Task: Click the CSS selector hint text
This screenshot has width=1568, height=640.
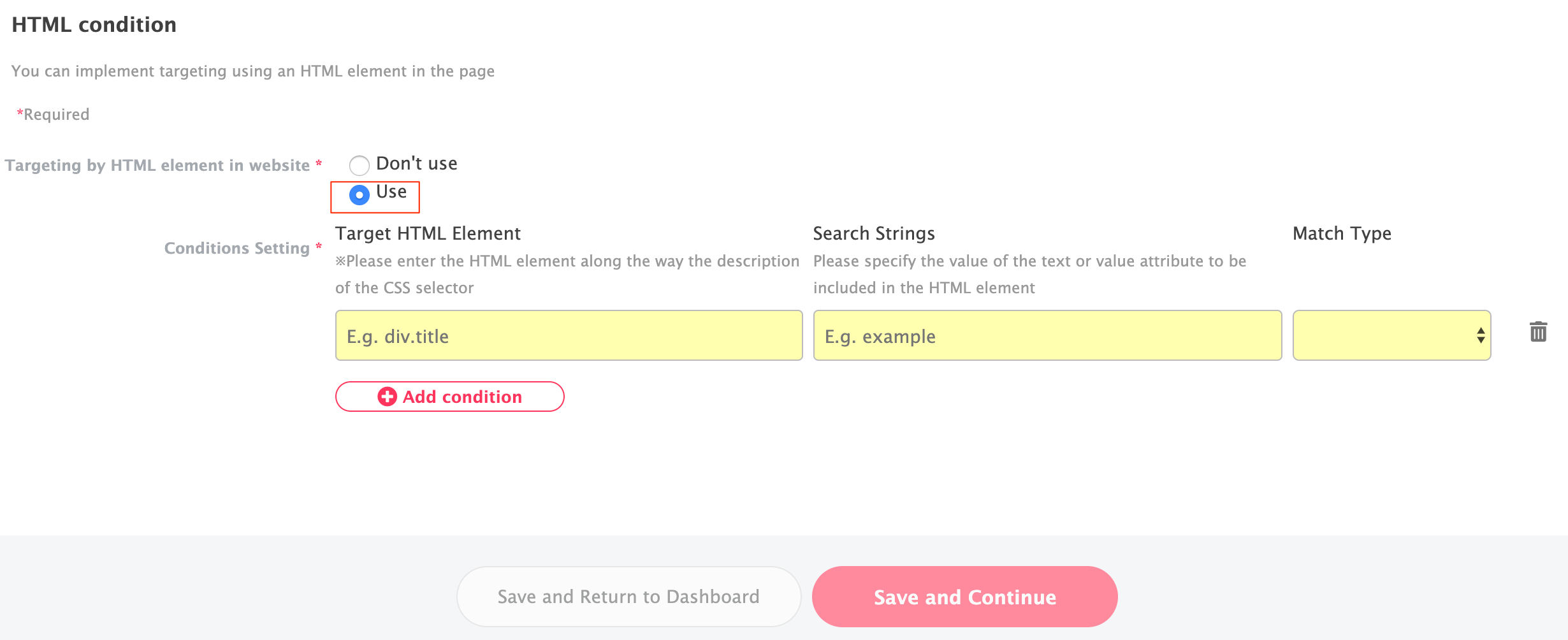Action: [x=566, y=274]
